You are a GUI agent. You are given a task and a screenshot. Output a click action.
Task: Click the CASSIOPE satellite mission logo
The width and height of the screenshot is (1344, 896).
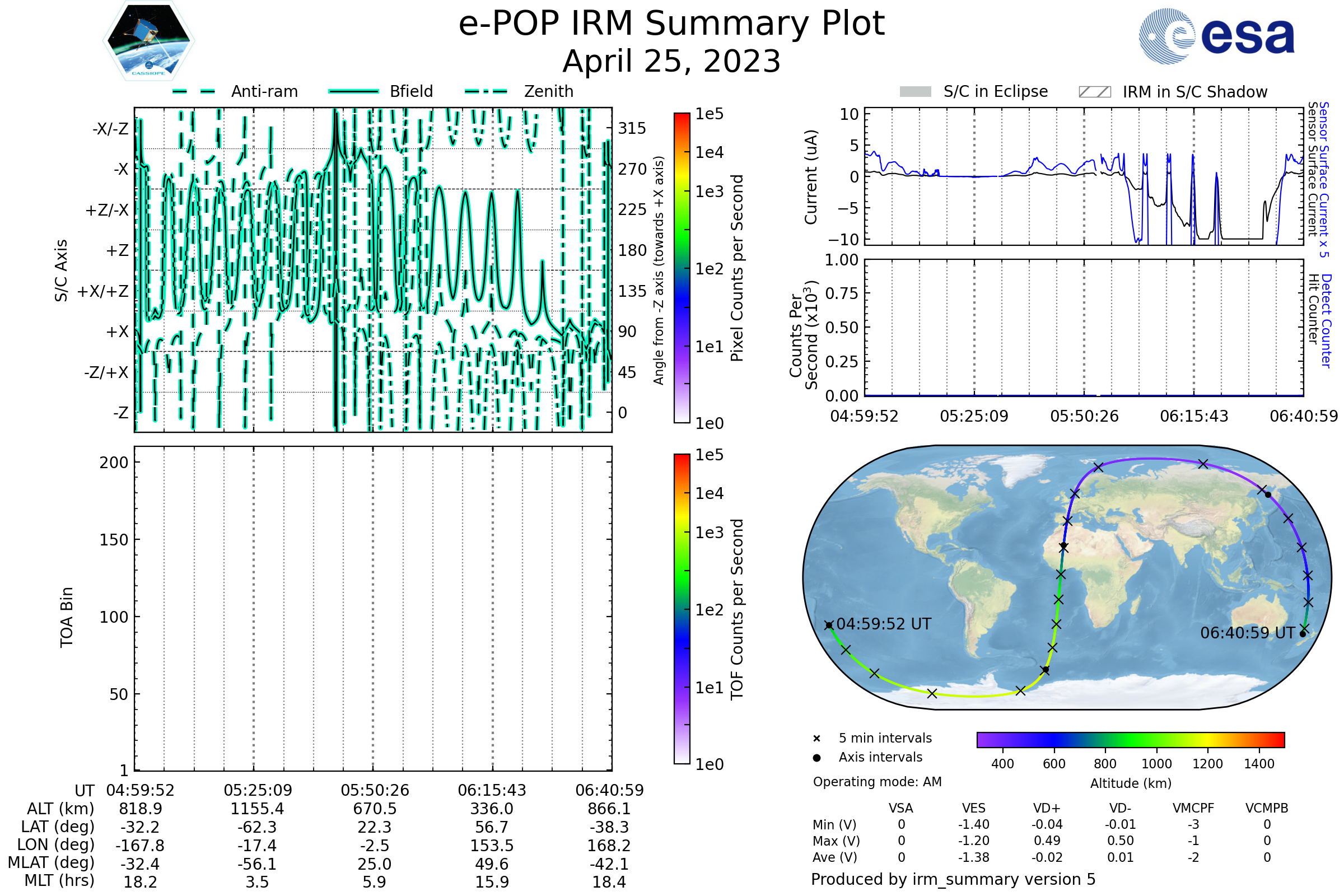(148, 41)
